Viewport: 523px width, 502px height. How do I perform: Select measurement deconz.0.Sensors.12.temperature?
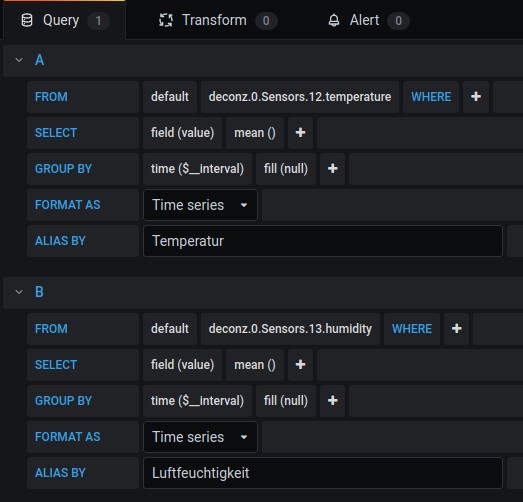click(x=300, y=97)
